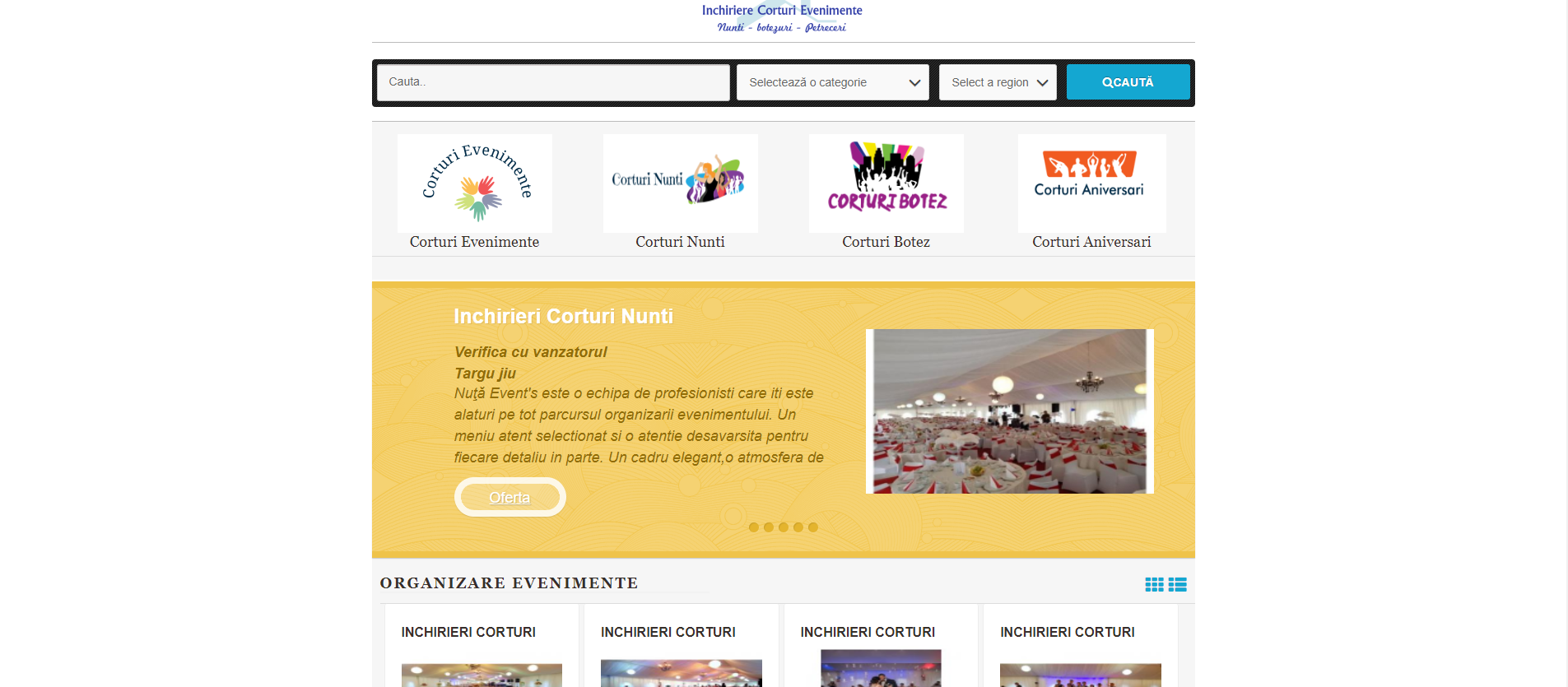Focus the Cauta search text field
Screen dimensions: 1568x687
553,82
